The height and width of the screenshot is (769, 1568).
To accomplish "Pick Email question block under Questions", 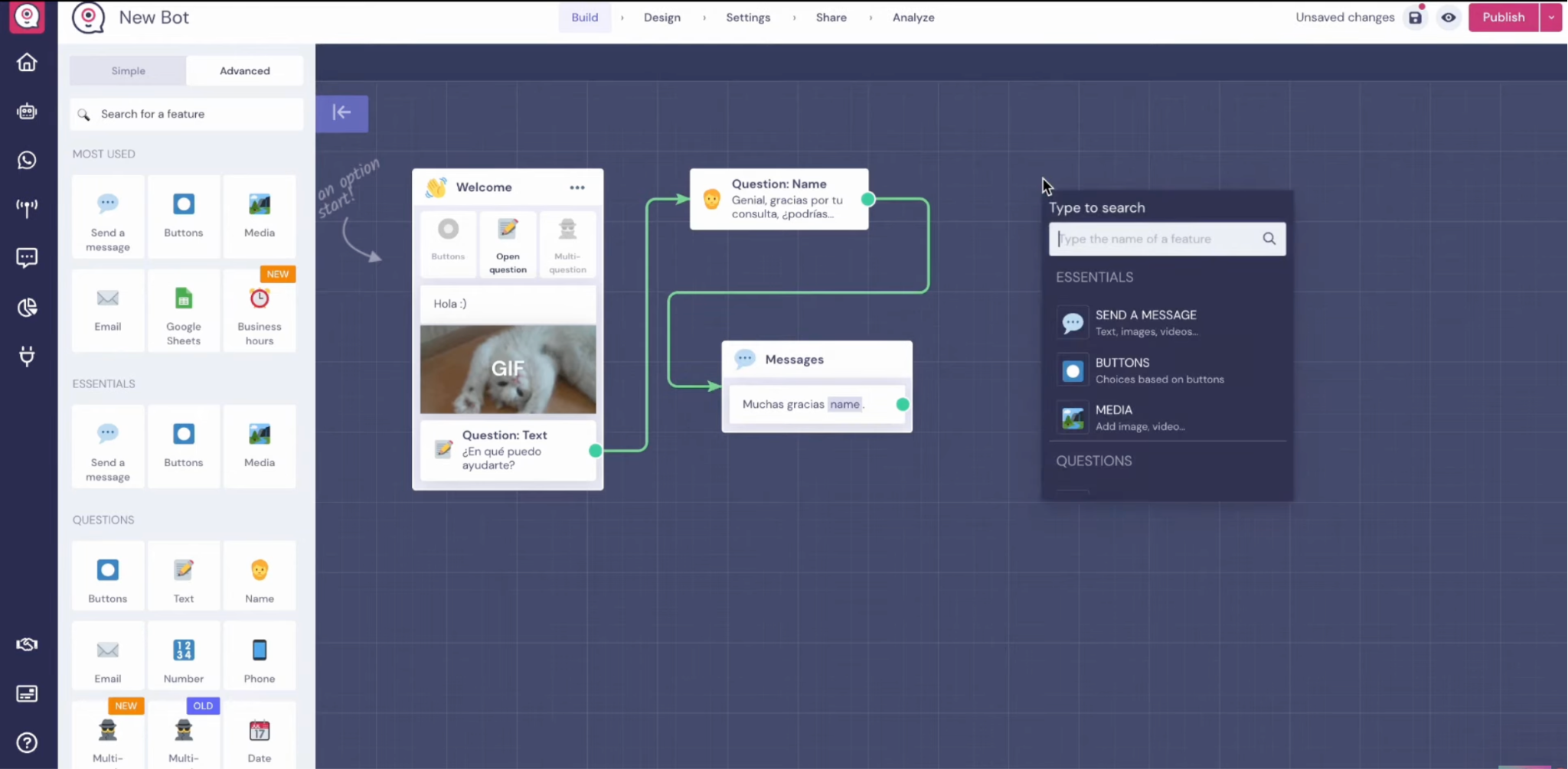I will (108, 656).
